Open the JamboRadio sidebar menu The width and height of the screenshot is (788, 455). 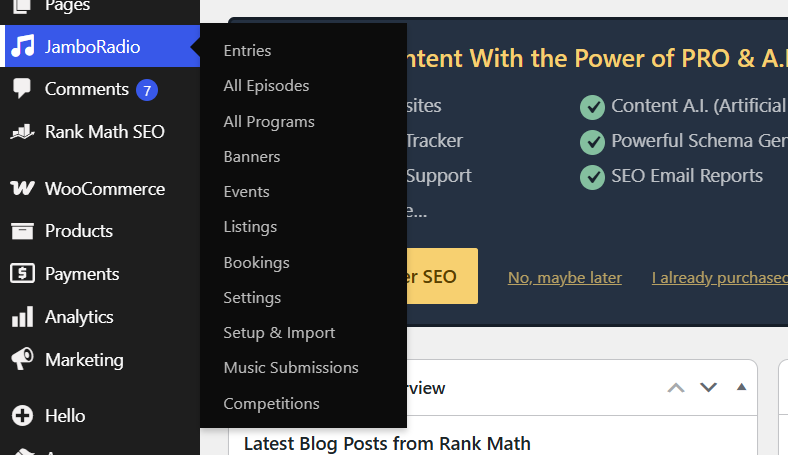click(102, 46)
